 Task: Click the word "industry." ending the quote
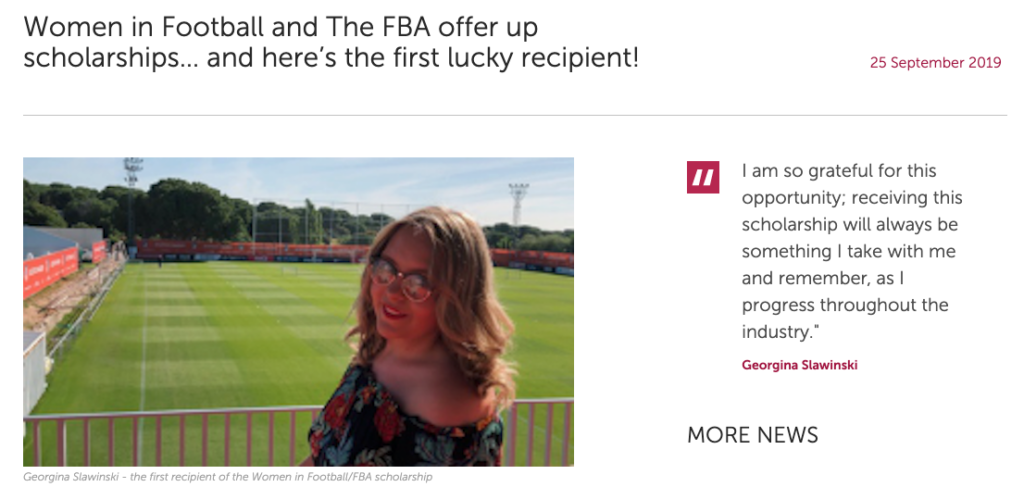click(x=782, y=330)
